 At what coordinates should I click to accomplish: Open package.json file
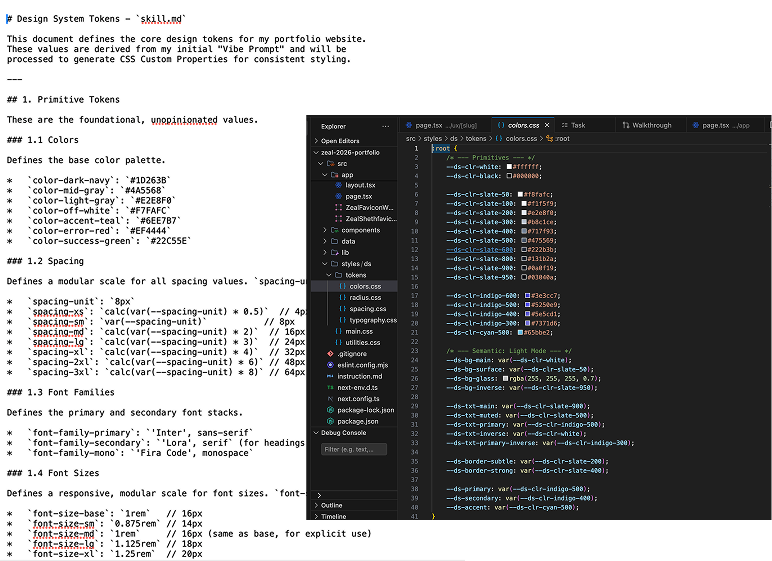(x=358, y=421)
